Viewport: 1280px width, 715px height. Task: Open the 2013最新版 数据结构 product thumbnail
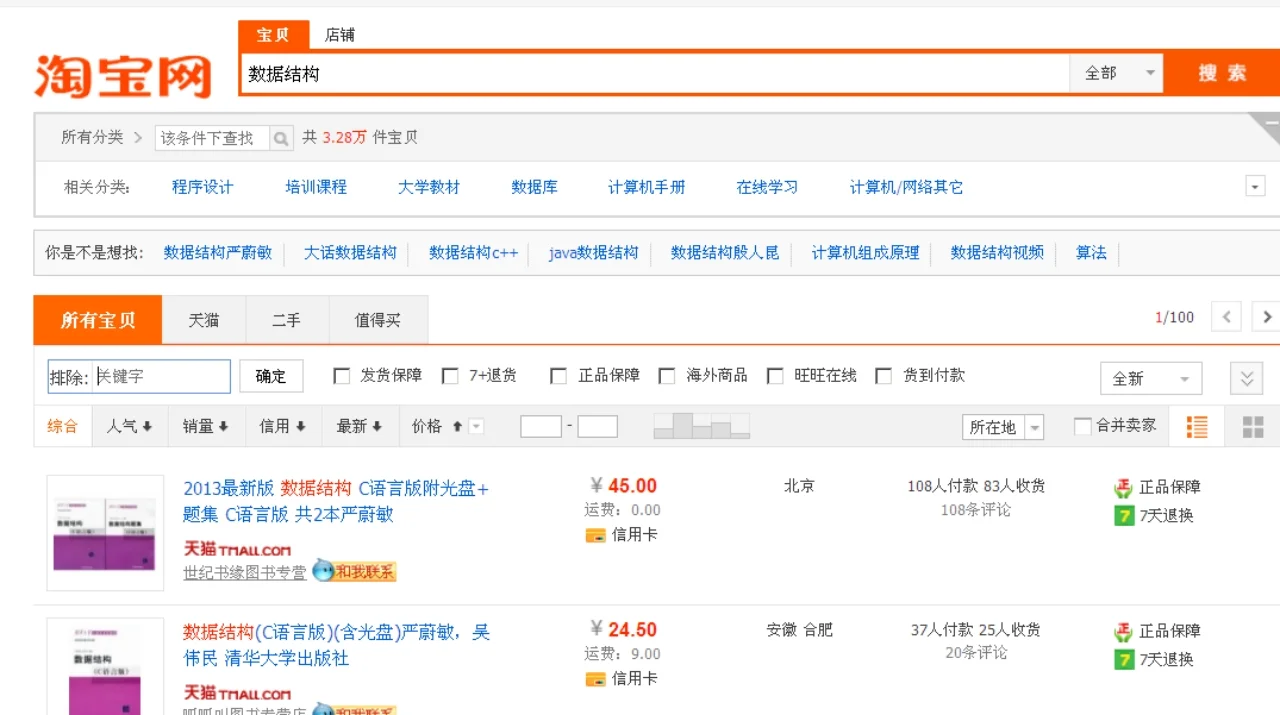tap(105, 533)
